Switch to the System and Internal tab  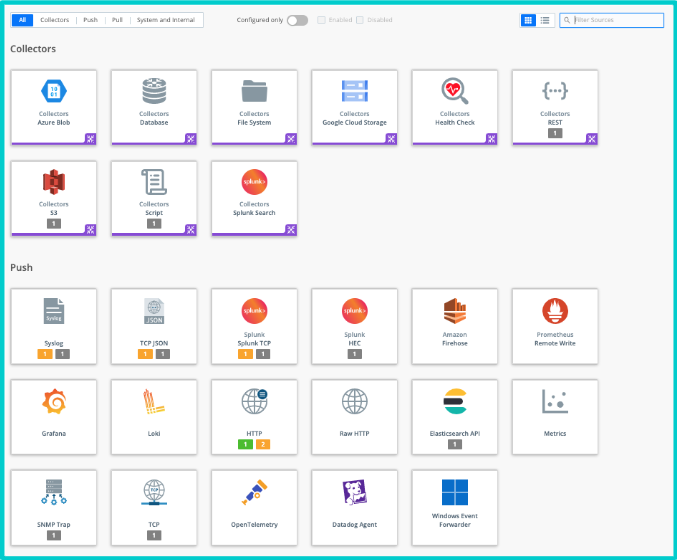[x=167, y=20]
